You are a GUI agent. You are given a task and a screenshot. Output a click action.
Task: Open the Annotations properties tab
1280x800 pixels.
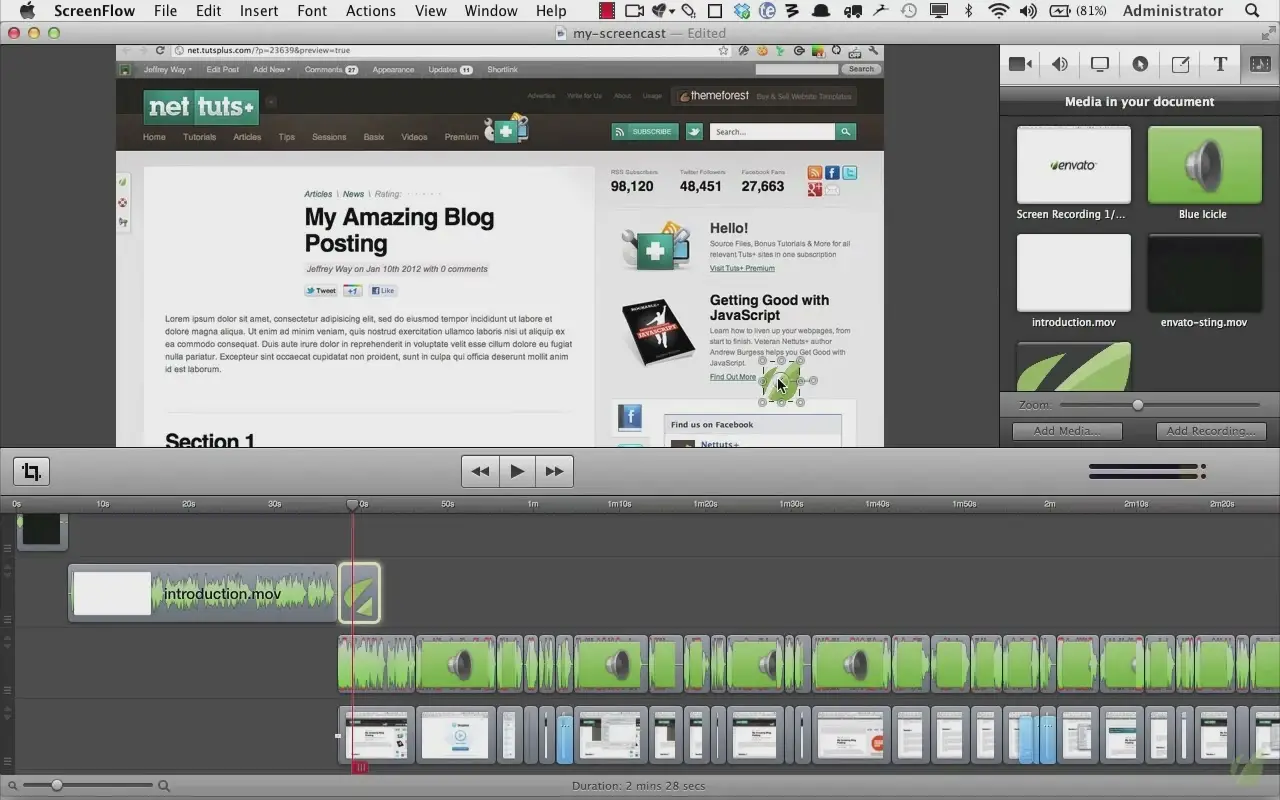(x=1180, y=64)
